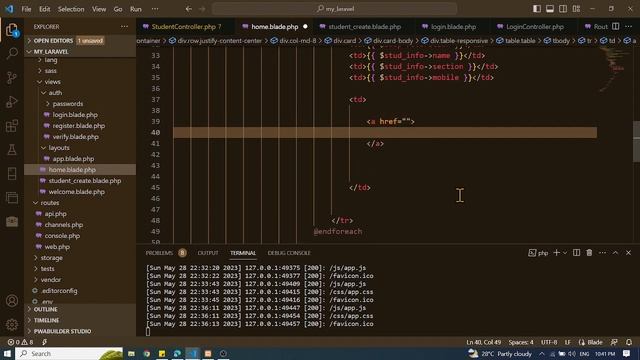Image resolution: width=640 pixels, height=360 pixels.
Task: Click Explorer panel more actions ellipsis
Action: point(124,27)
